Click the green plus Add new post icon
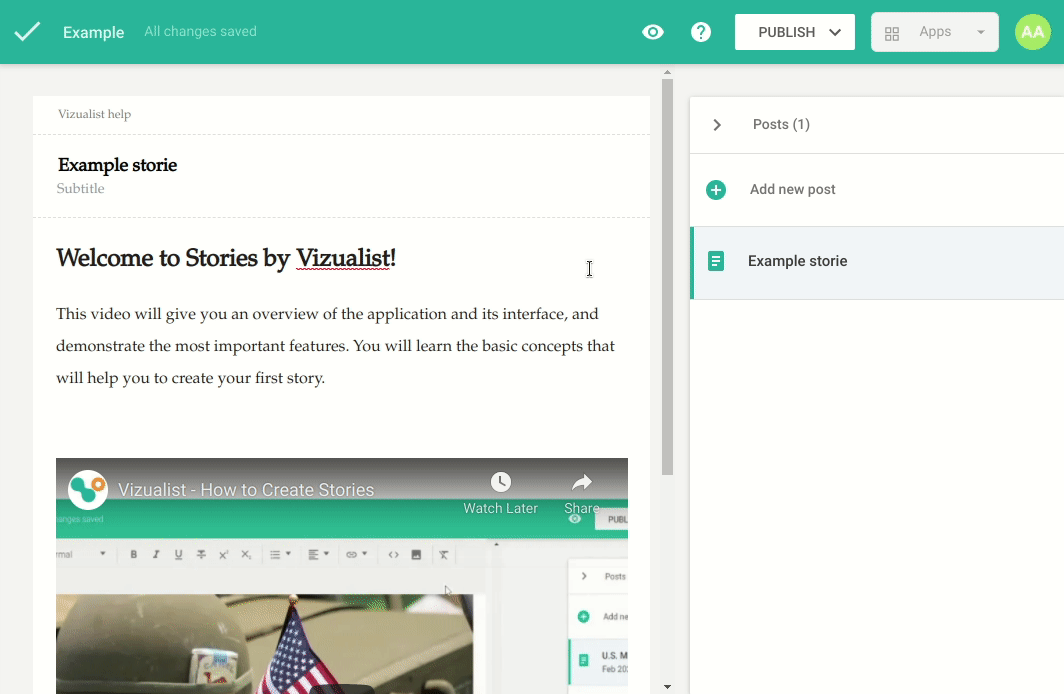1064x694 pixels. (x=716, y=190)
